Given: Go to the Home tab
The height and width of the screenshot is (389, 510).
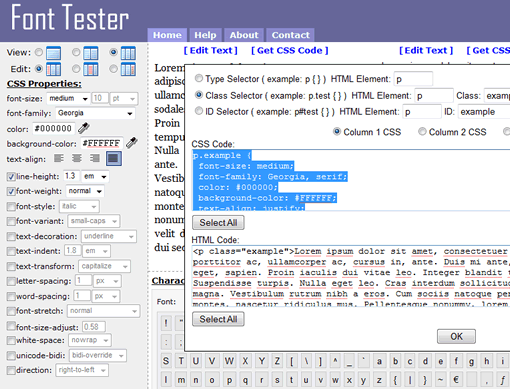Looking at the screenshot, I should pos(167,35).
